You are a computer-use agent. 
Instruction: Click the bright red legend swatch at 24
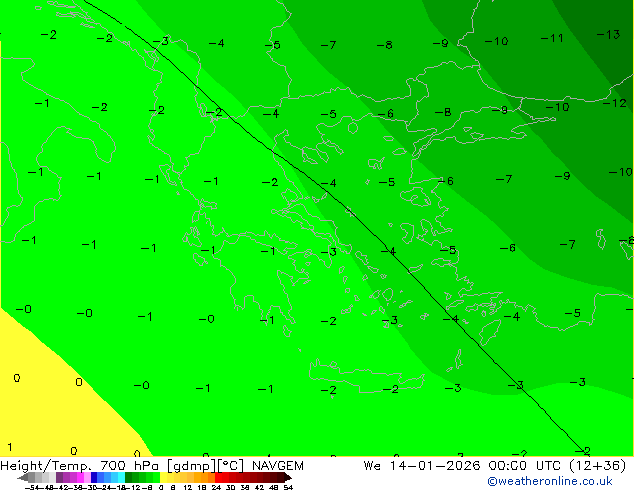219,477
